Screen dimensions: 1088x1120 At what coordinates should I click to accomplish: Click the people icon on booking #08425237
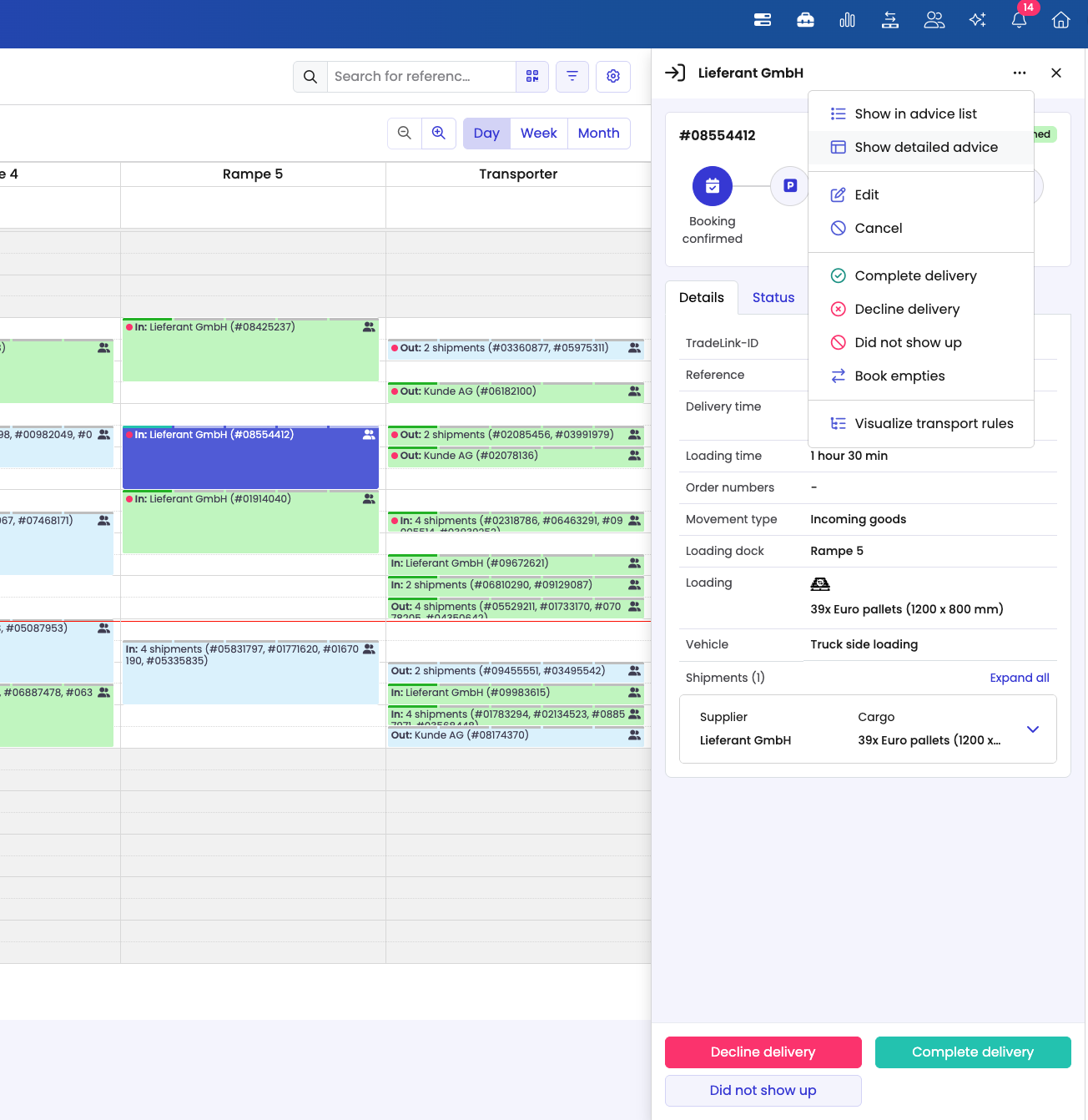coord(369,327)
